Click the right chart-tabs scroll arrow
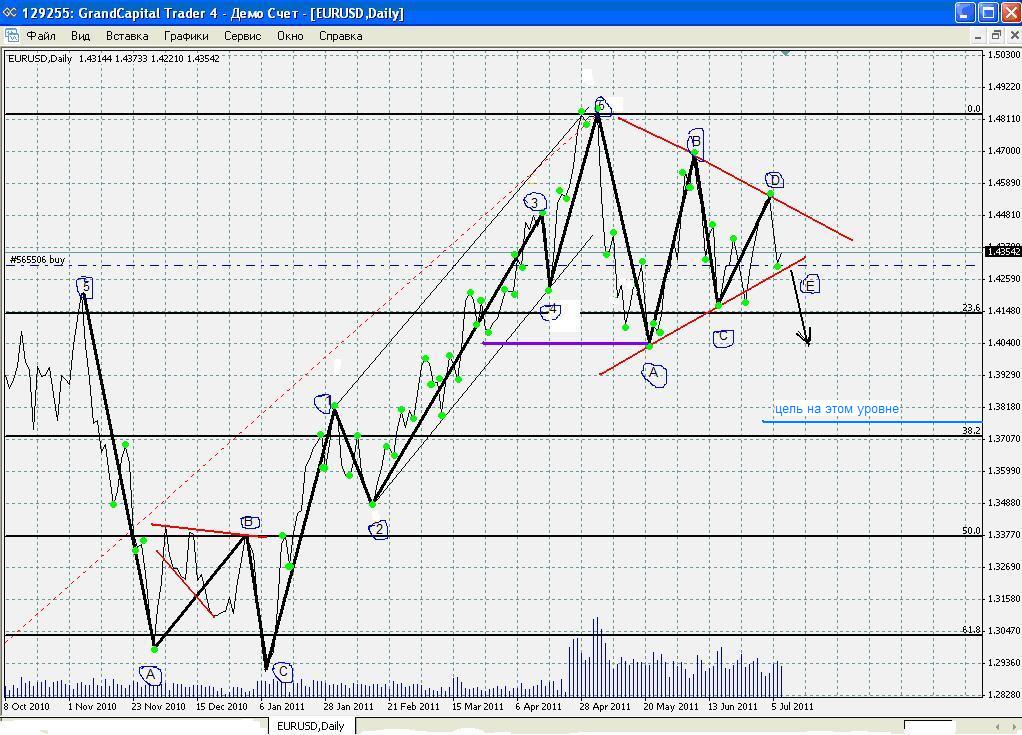The width and height of the screenshot is (1022, 735). click(1014, 726)
